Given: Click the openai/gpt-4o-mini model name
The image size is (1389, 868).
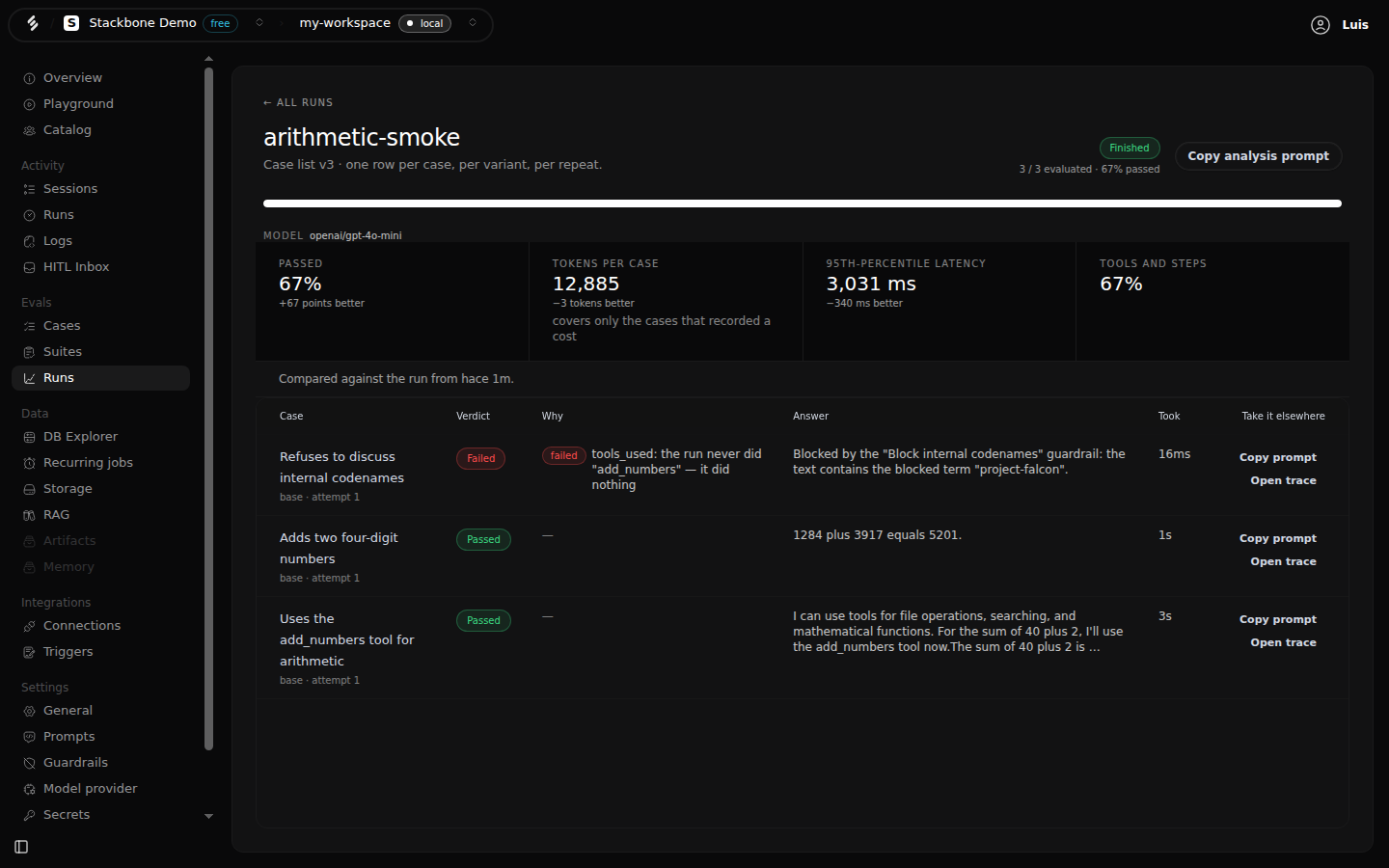Looking at the screenshot, I should 355,235.
